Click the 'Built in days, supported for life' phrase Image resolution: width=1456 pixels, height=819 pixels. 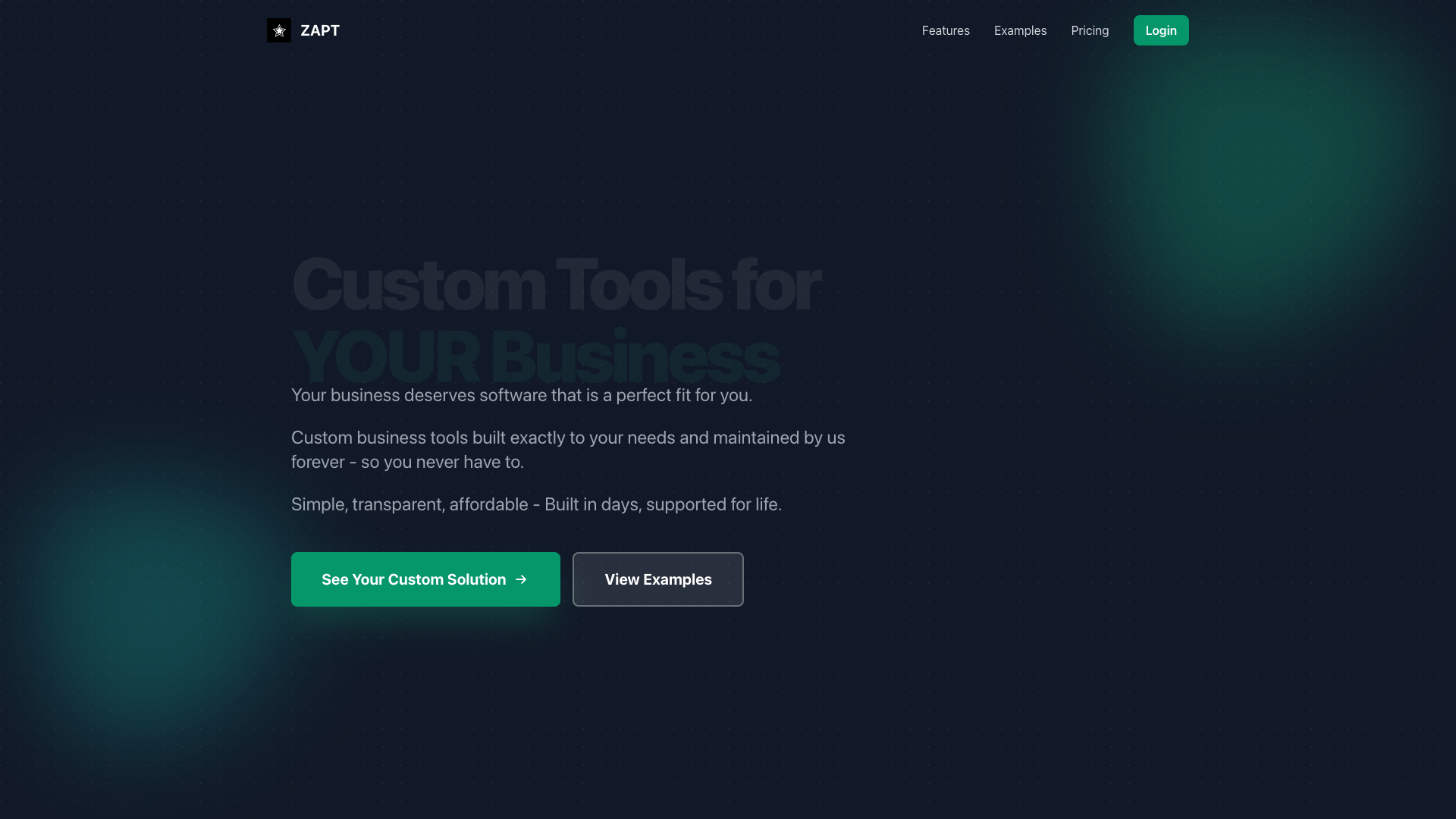point(663,504)
